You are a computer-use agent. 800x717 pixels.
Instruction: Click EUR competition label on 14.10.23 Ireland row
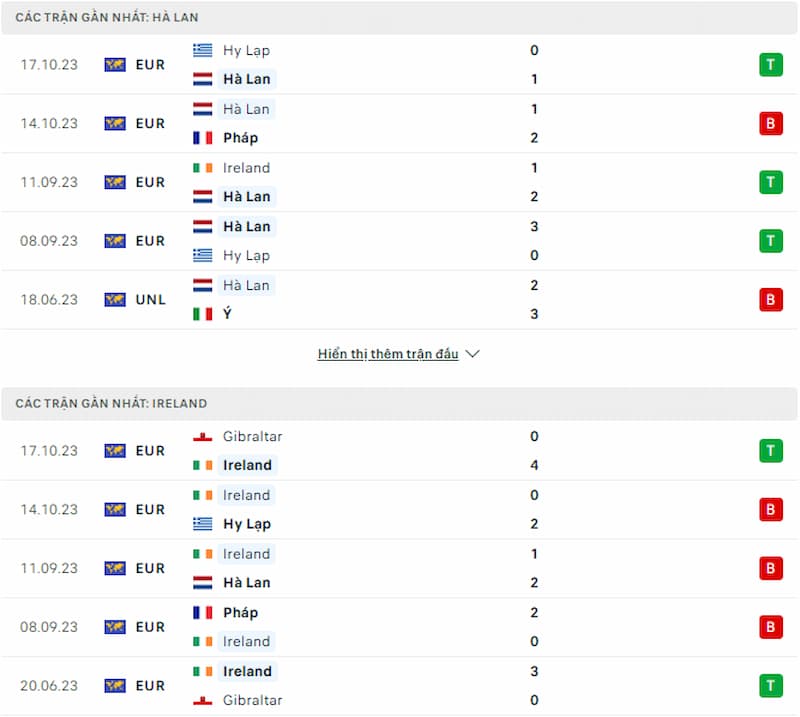click(x=150, y=509)
